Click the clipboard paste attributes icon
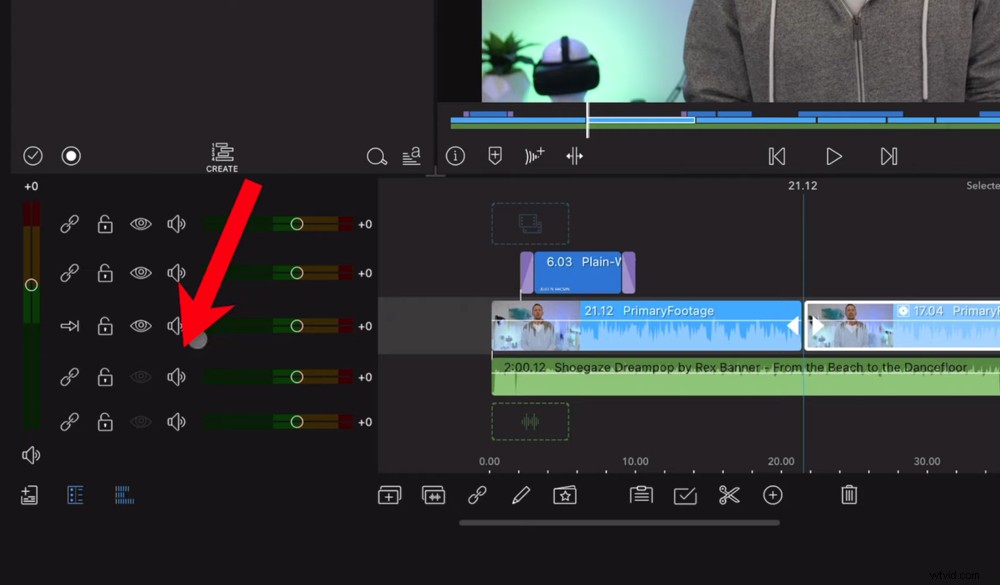The image size is (1000, 585). 641,495
